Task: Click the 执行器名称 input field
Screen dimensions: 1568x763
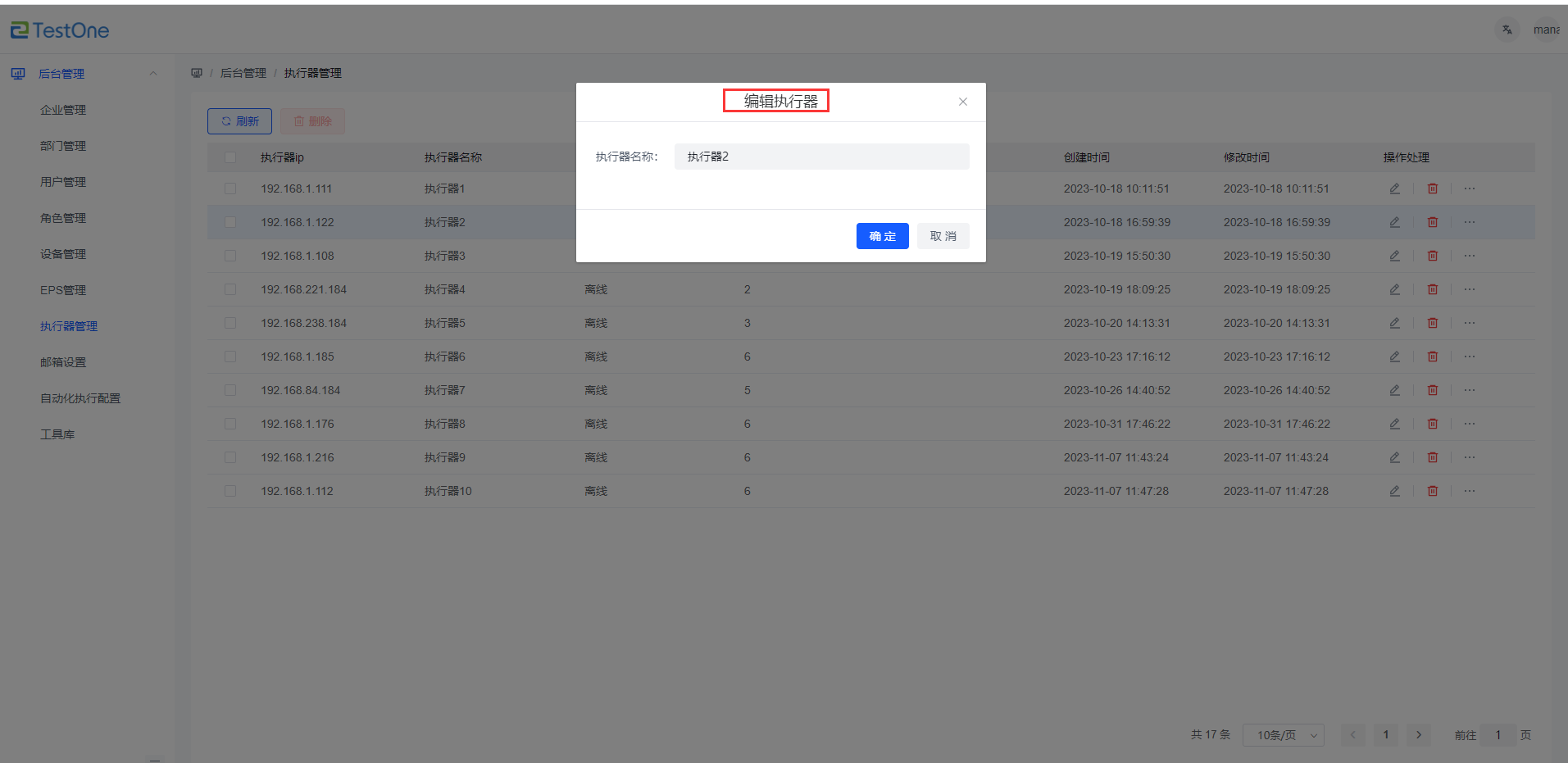Action: pyautogui.click(x=821, y=157)
